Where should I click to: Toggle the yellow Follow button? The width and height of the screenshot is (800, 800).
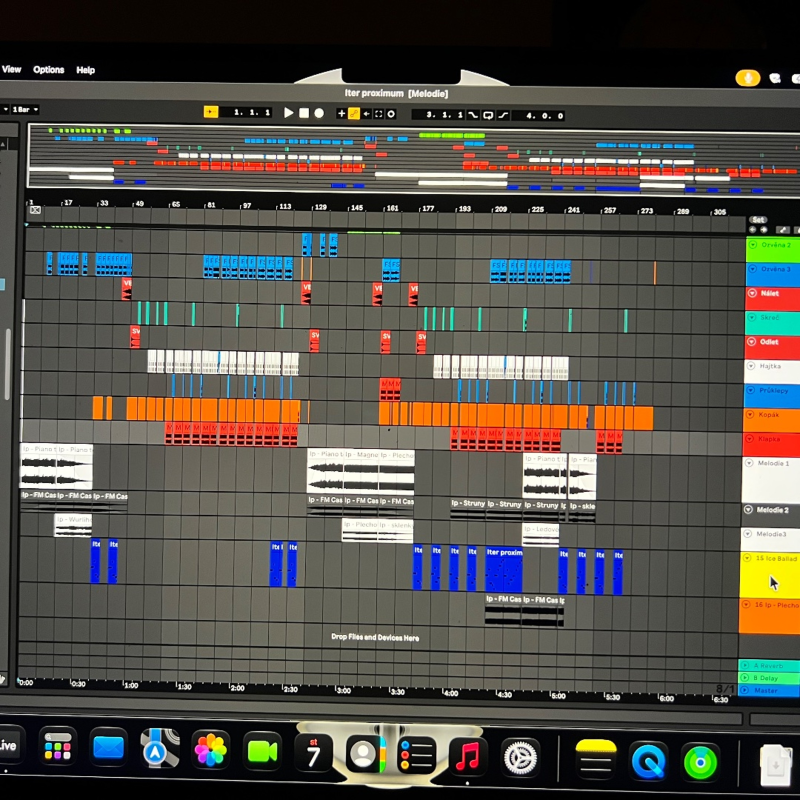point(211,112)
